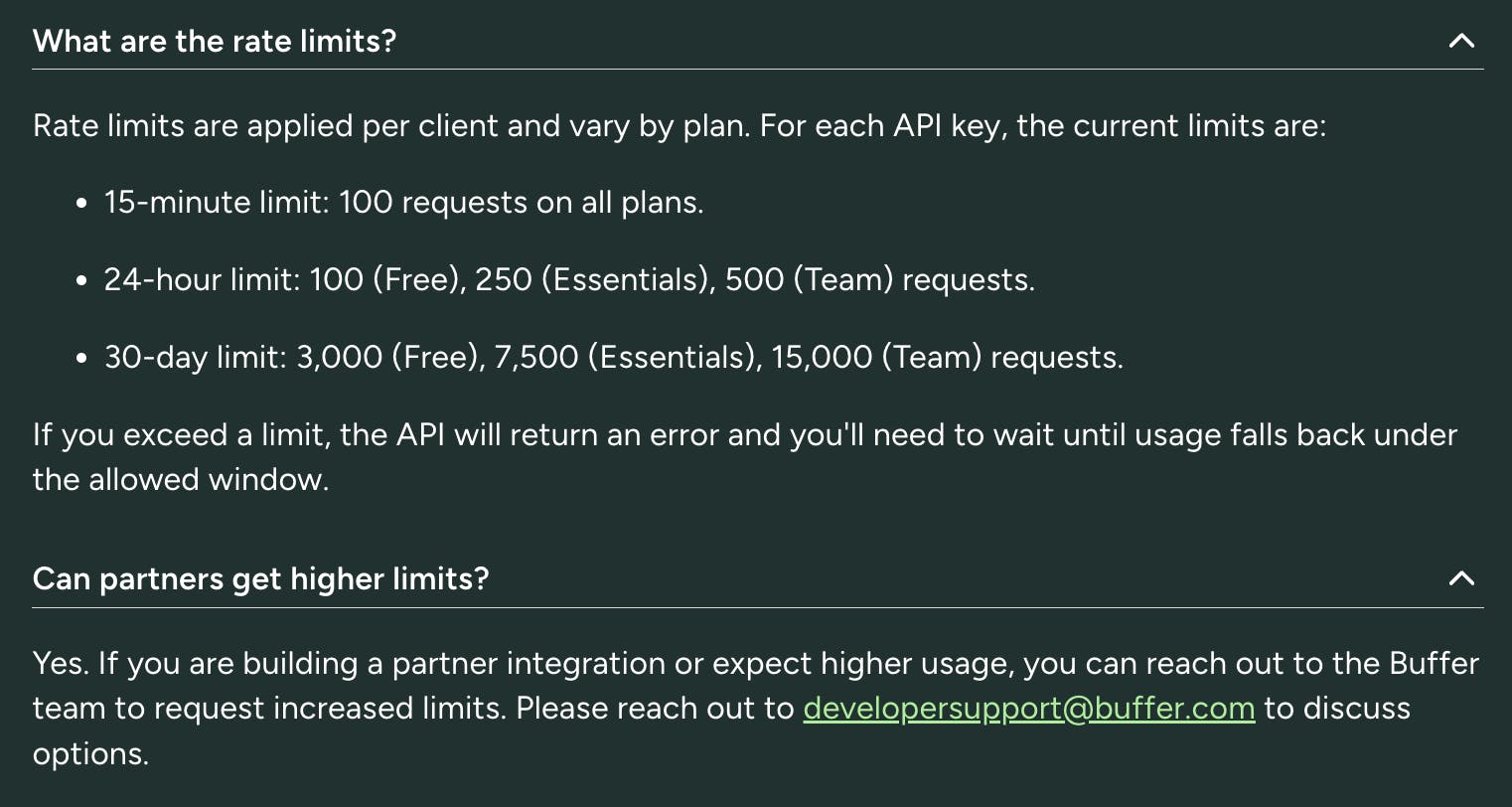Collapse the partners higher limits chevron
Image resolution: width=1512 pixels, height=807 pixels.
tap(1461, 578)
